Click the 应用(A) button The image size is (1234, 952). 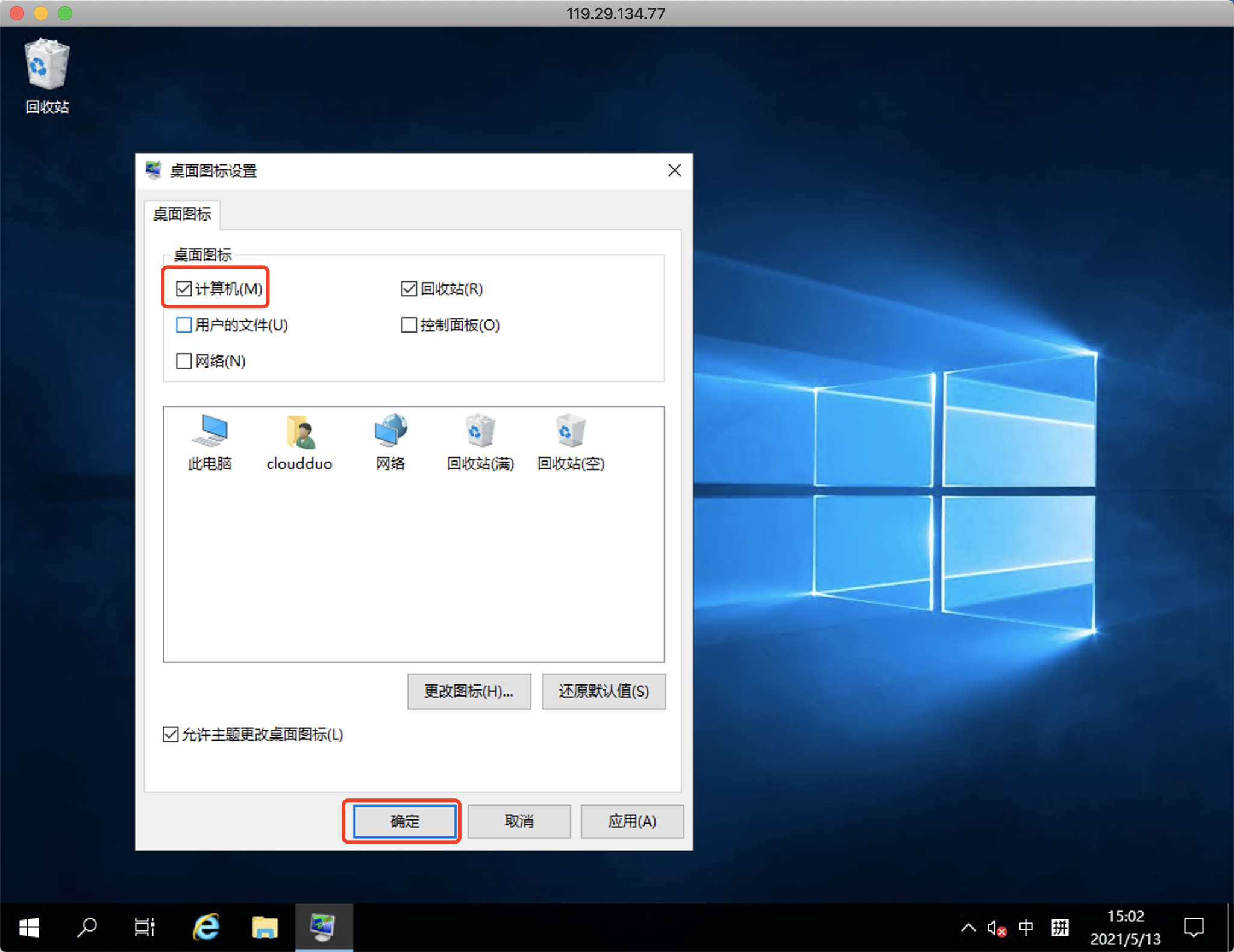click(x=632, y=821)
